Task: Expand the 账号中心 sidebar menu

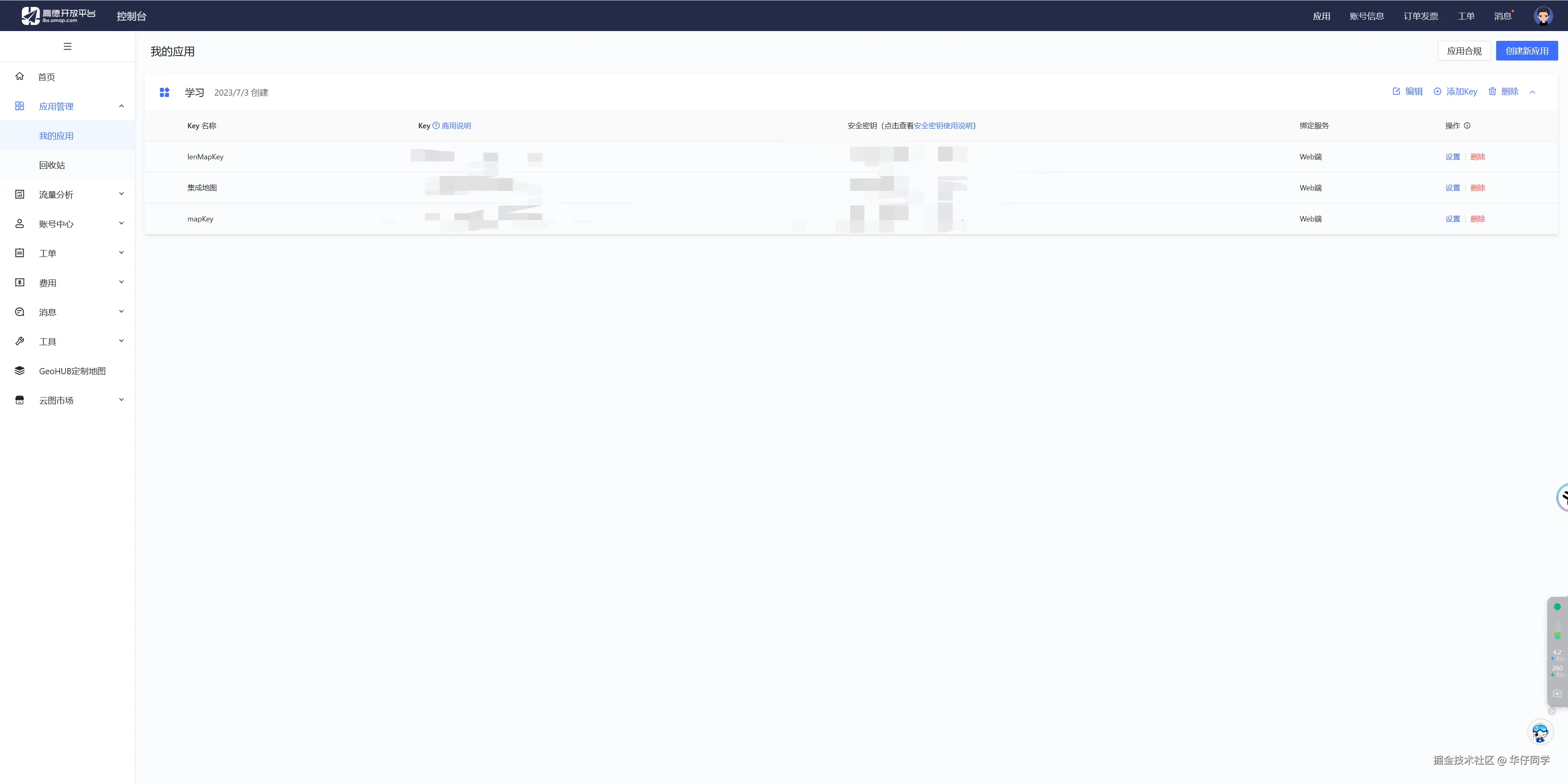Action: point(121,223)
